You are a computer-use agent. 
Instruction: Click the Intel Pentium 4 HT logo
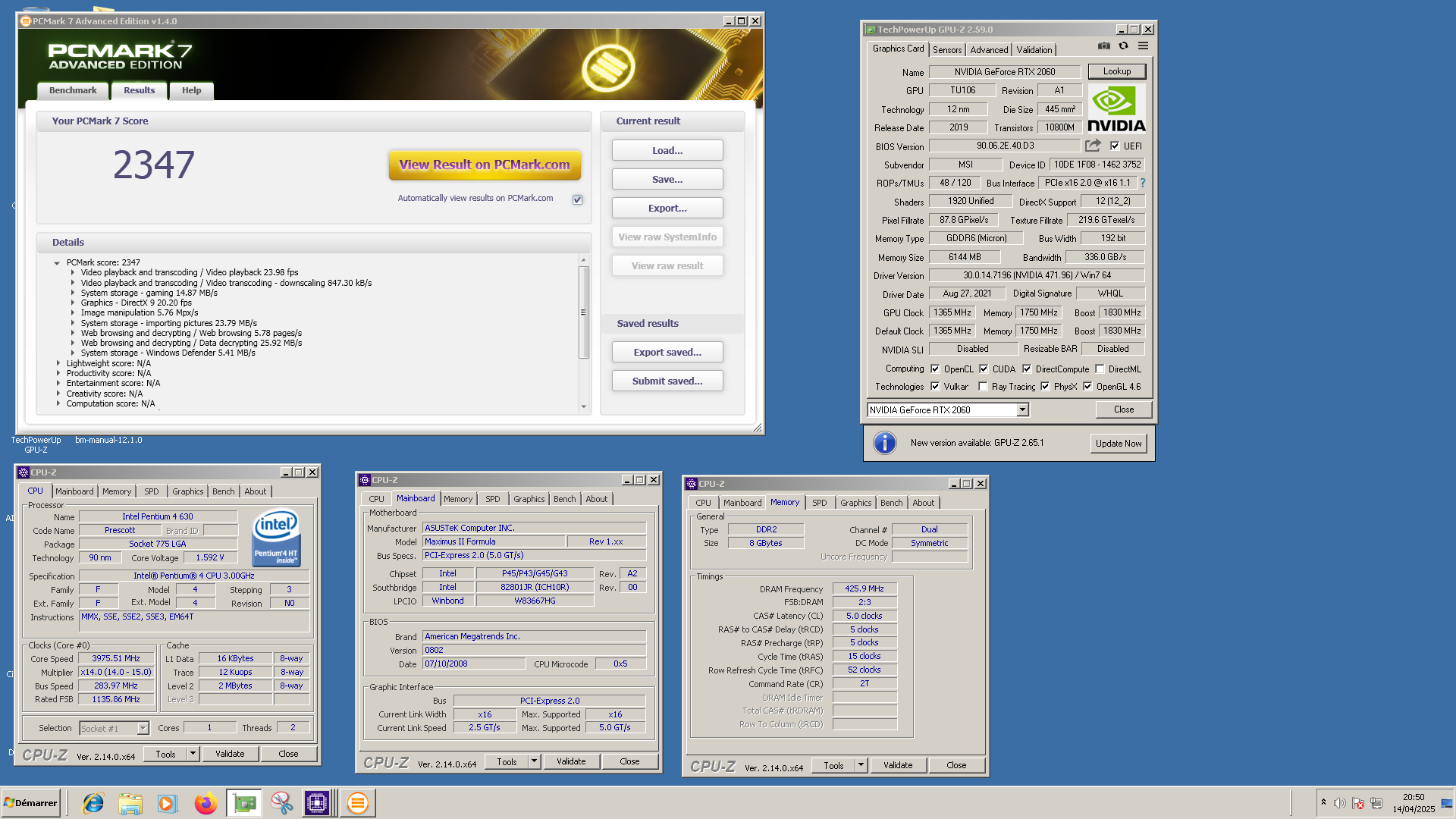276,537
